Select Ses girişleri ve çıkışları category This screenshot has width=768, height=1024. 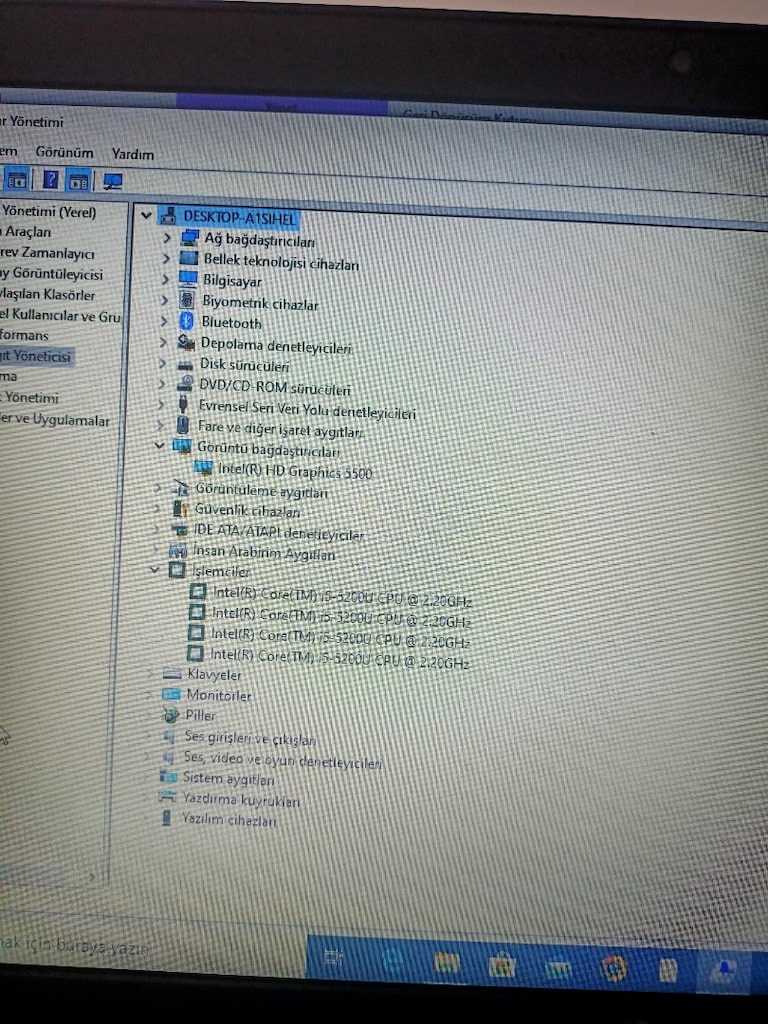249,738
